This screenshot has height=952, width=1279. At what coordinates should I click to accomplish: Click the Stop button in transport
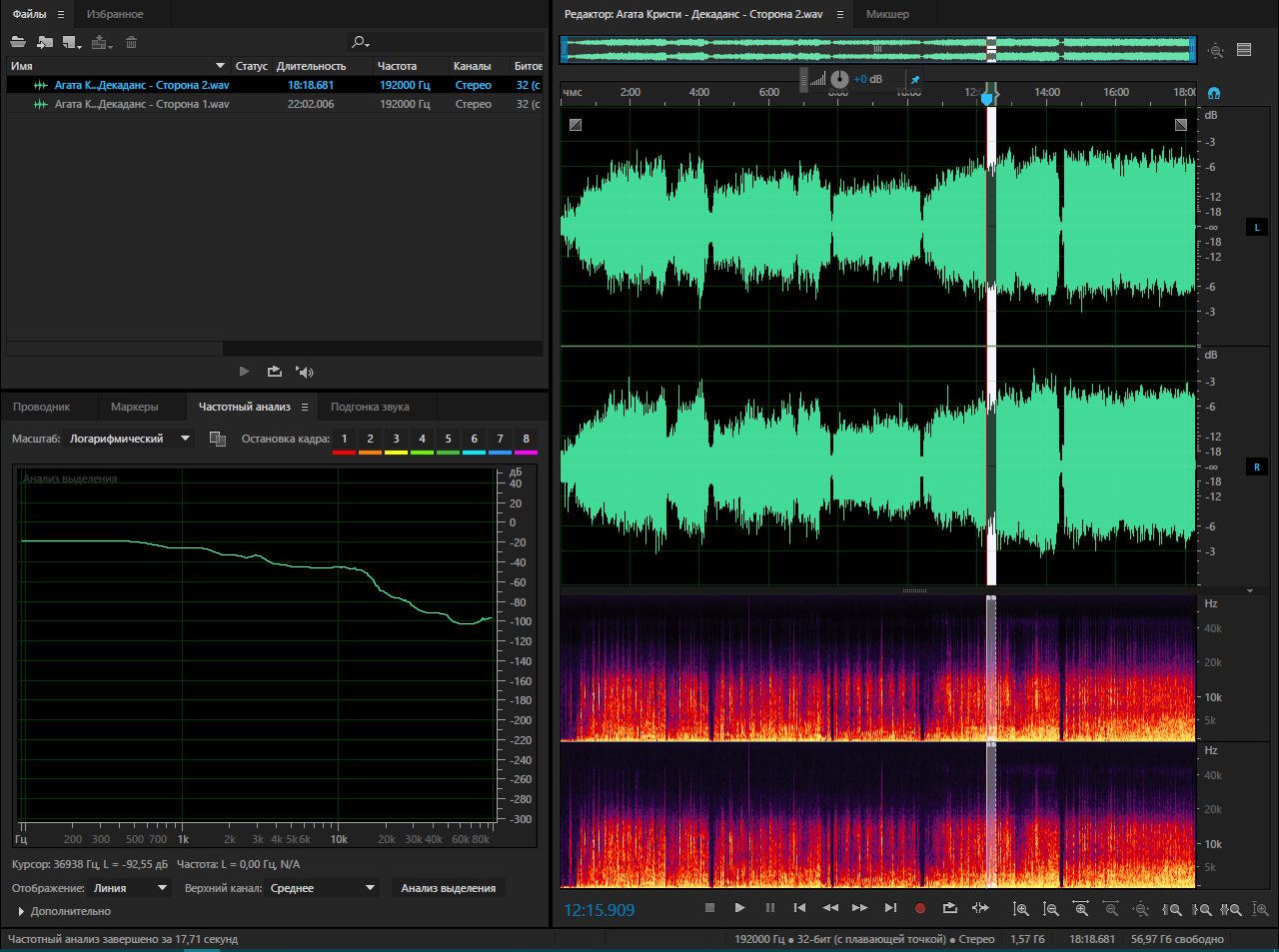(x=709, y=908)
